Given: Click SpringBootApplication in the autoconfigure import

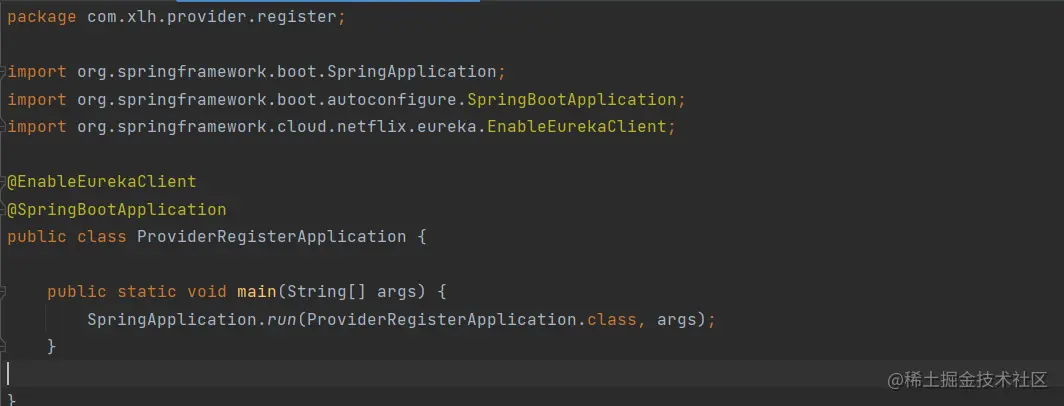Looking at the screenshot, I should [x=571, y=100].
